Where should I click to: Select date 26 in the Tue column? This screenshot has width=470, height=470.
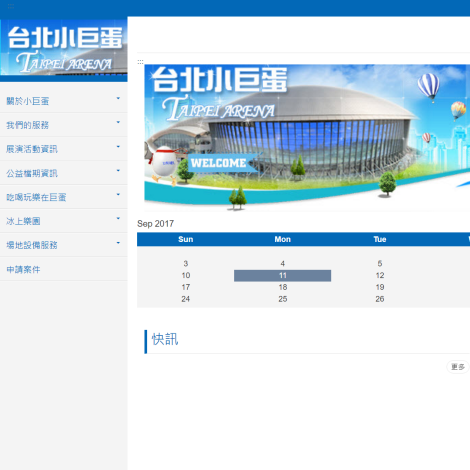(380, 299)
